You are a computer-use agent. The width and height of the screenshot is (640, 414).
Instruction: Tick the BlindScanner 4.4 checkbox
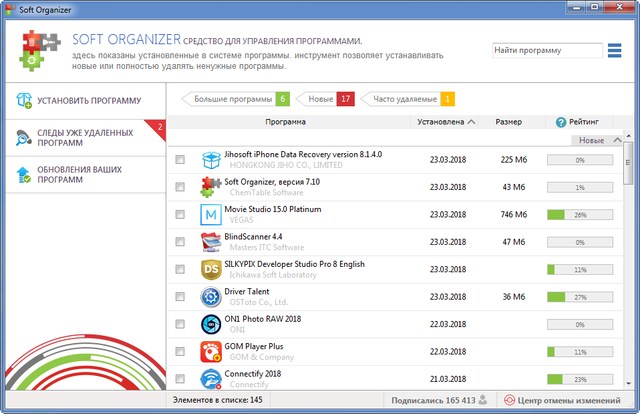click(180, 242)
